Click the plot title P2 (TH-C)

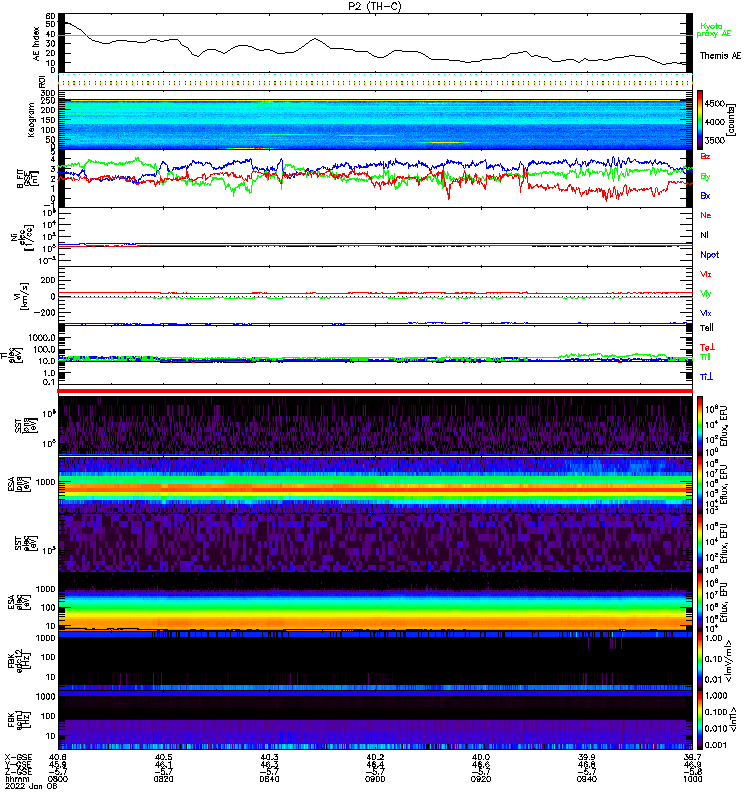click(374, 6)
